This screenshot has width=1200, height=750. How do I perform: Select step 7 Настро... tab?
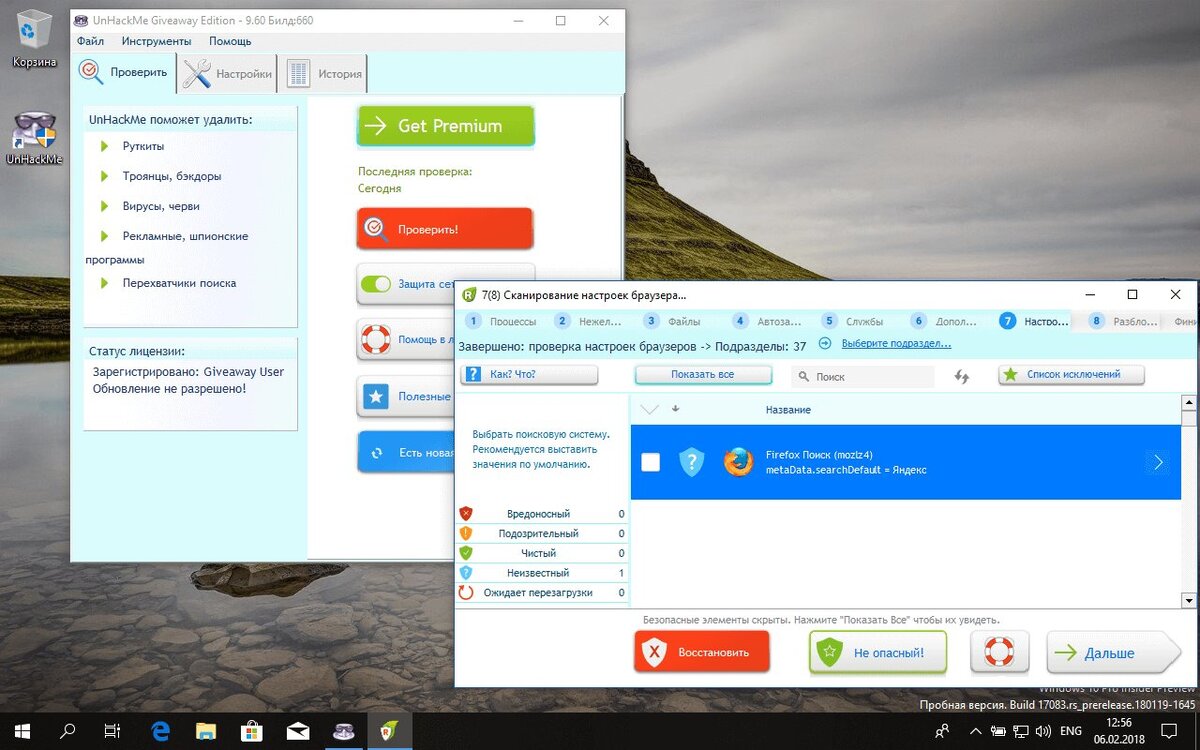click(x=1034, y=321)
